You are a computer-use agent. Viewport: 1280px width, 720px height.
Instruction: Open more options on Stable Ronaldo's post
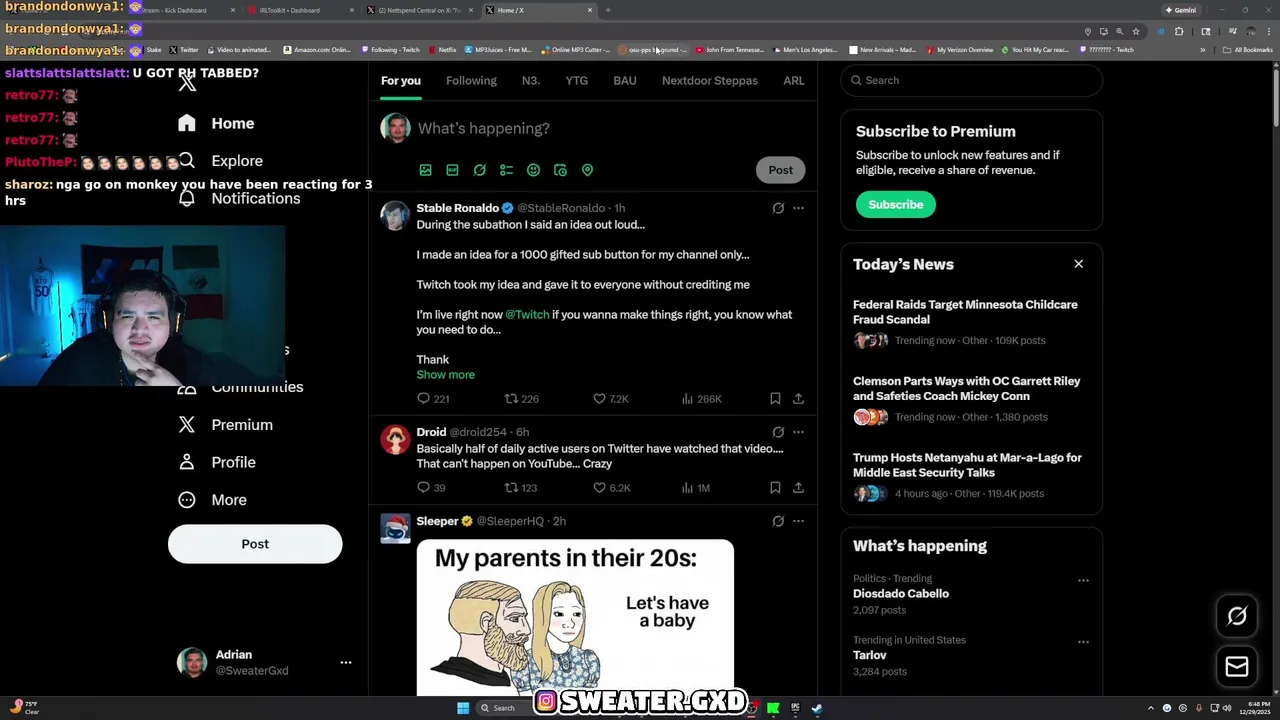[798, 208]
